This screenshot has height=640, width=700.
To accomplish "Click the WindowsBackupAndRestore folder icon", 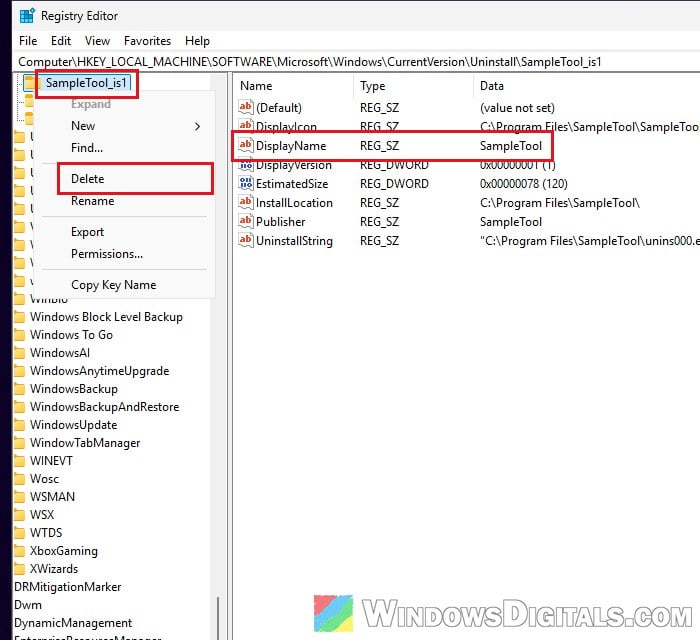I will [x=20, y=407].
